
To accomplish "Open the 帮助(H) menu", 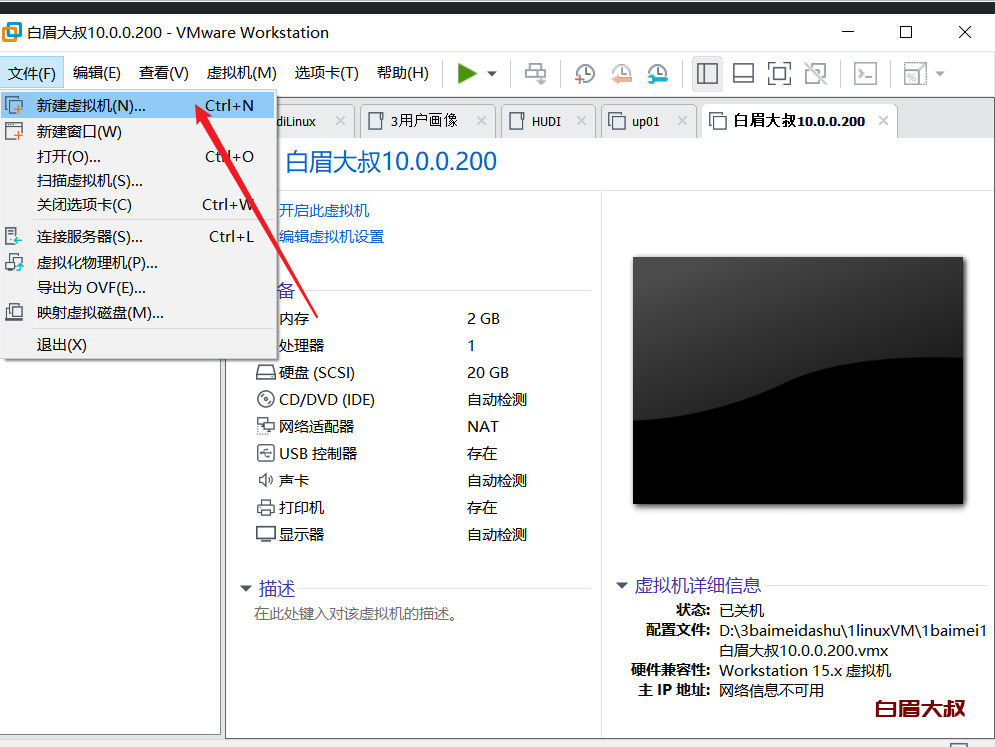I will 402,73.
